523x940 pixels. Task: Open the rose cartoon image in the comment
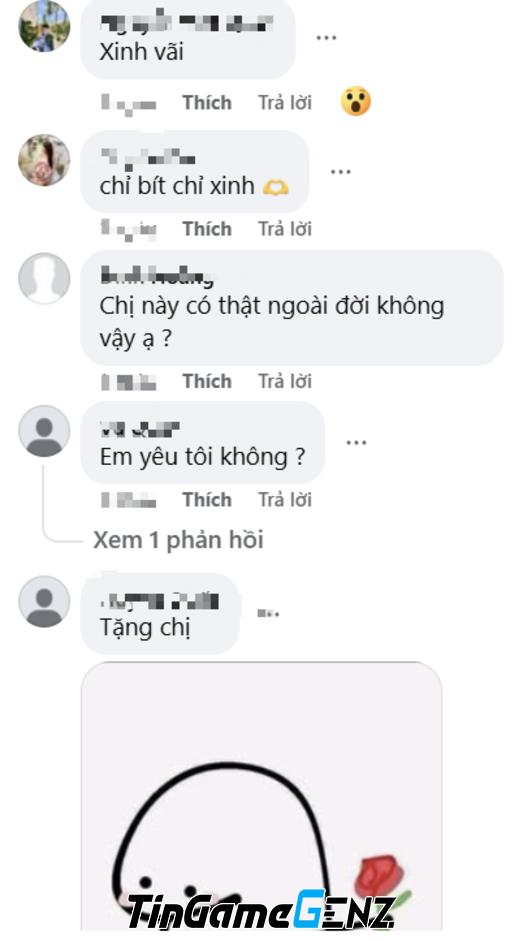pyautogui.click(x=262, y=797)
